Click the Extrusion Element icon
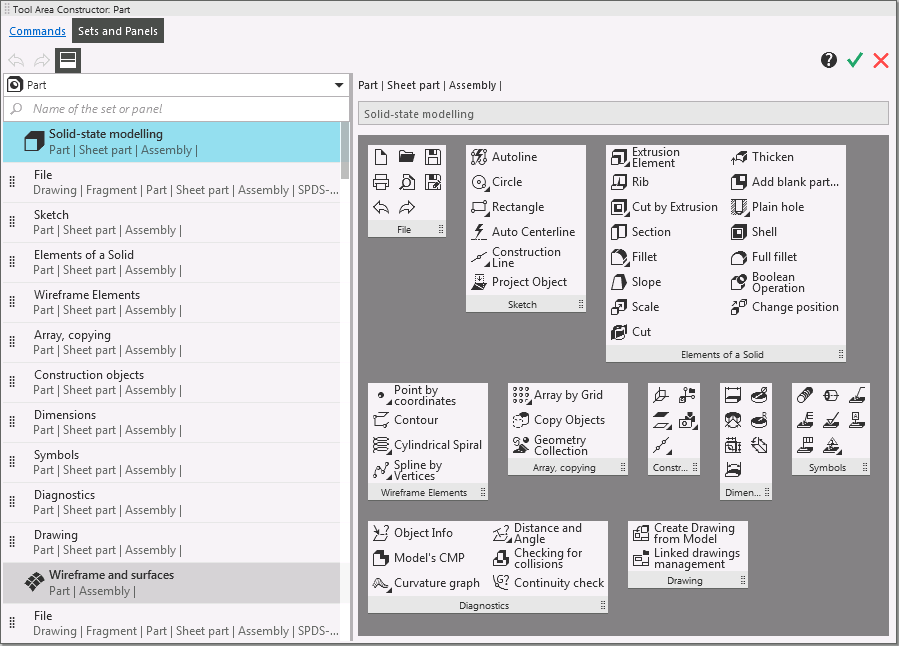The height and width of the screenshot is (646, 899). click(x=618, y=157)
